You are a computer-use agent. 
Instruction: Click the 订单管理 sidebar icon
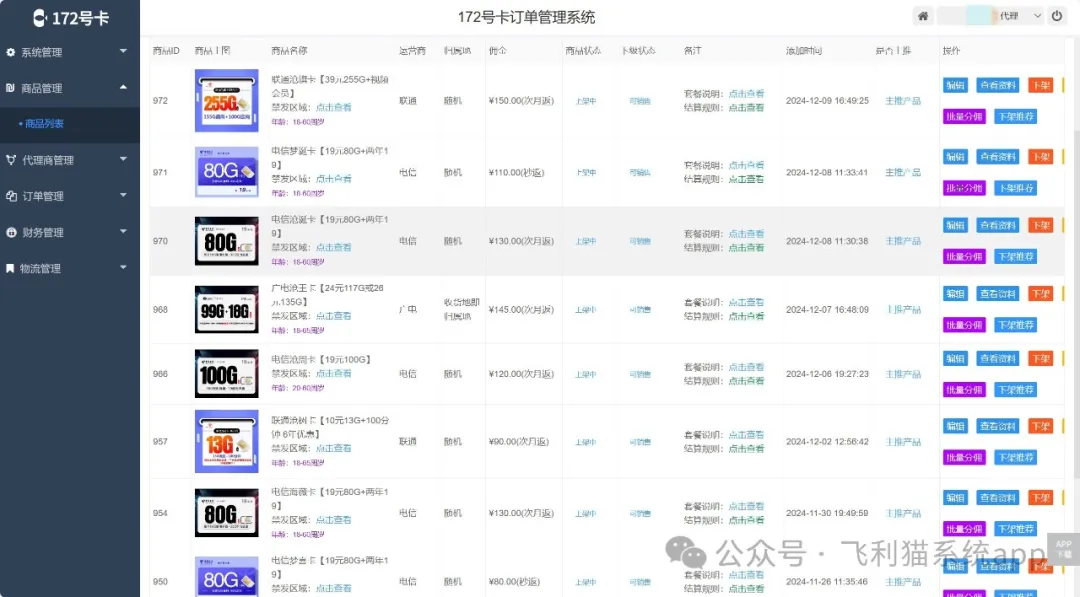(x=11, y=196)
